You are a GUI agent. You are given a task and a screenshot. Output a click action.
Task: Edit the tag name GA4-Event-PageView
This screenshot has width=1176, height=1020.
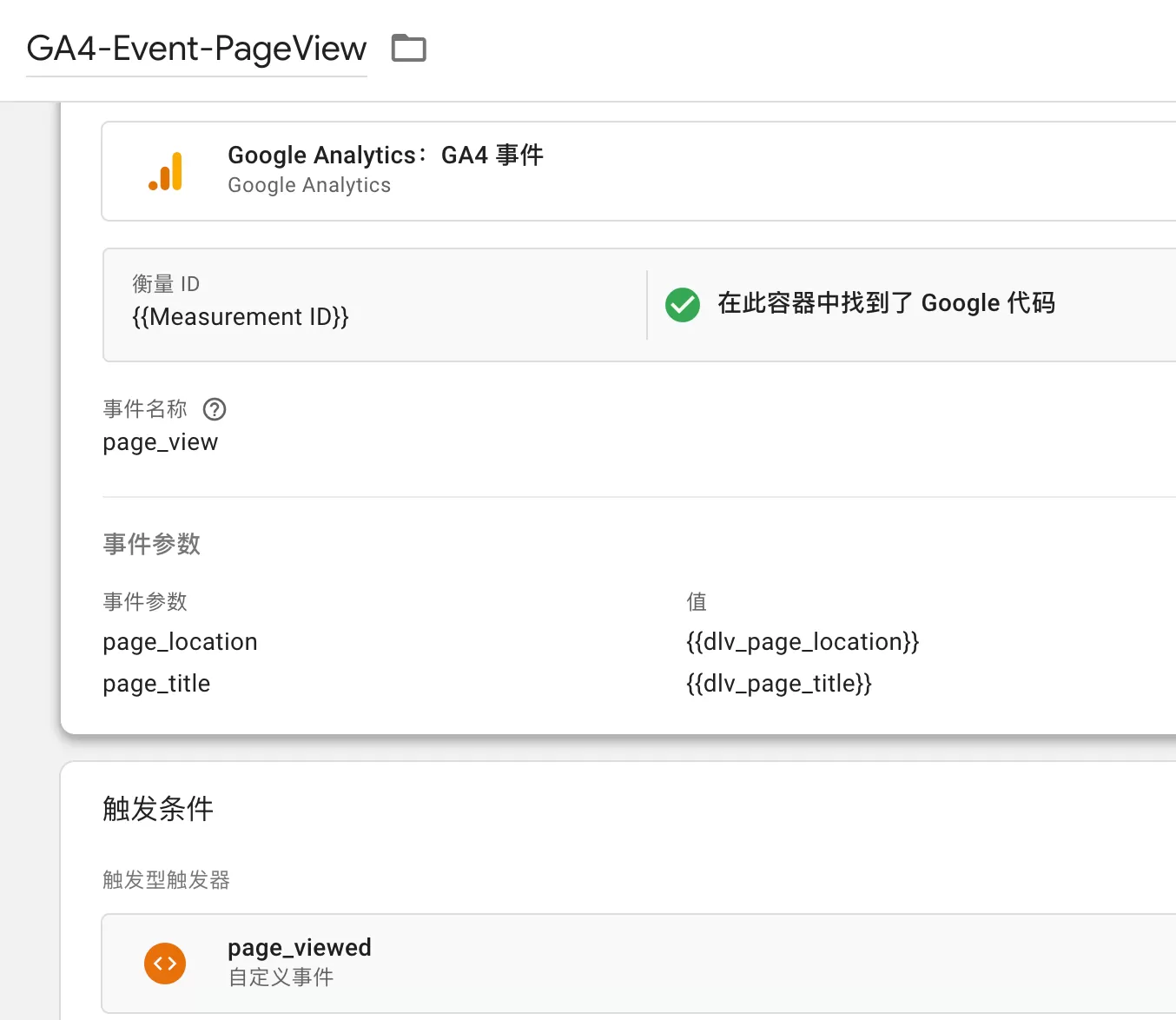click(196, 49)
